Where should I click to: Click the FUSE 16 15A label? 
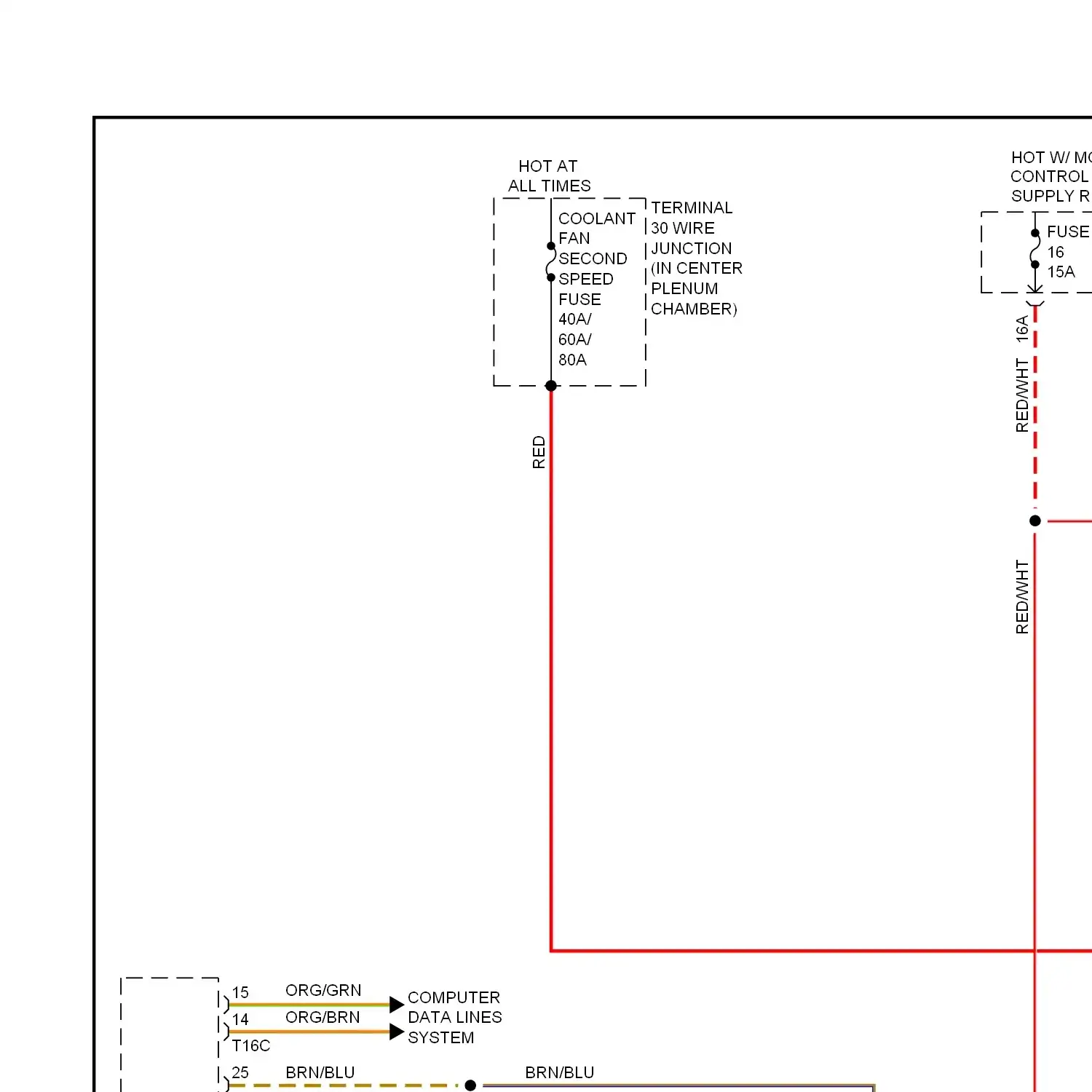1068,252
